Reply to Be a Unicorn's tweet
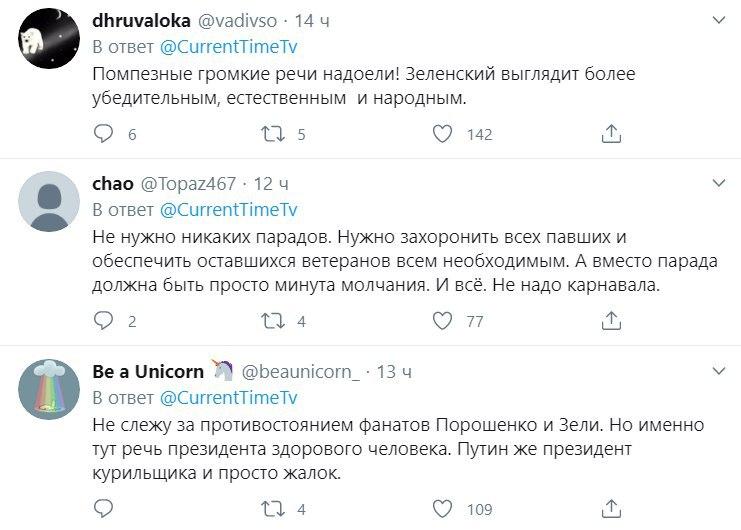The height and width of the screenshot is (530, 741). pos(104,509)
